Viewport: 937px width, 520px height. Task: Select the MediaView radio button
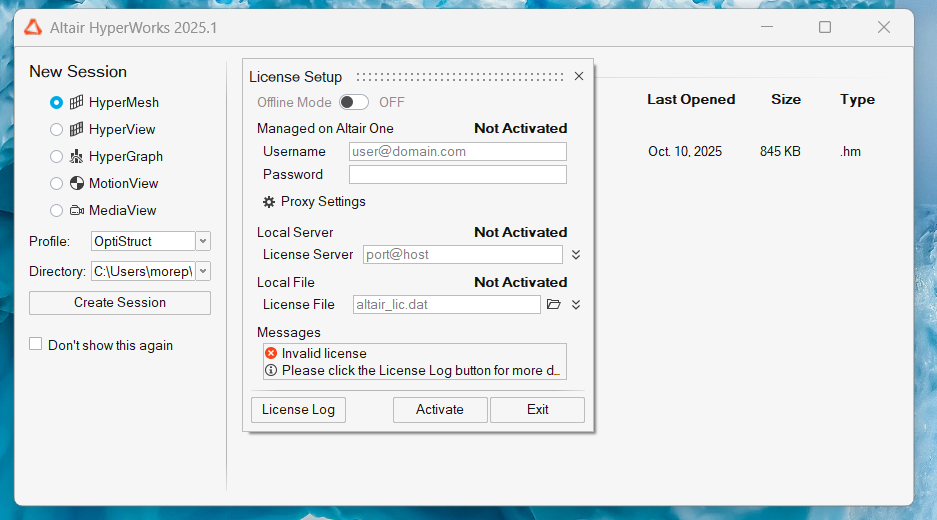[x=56, y=210]
